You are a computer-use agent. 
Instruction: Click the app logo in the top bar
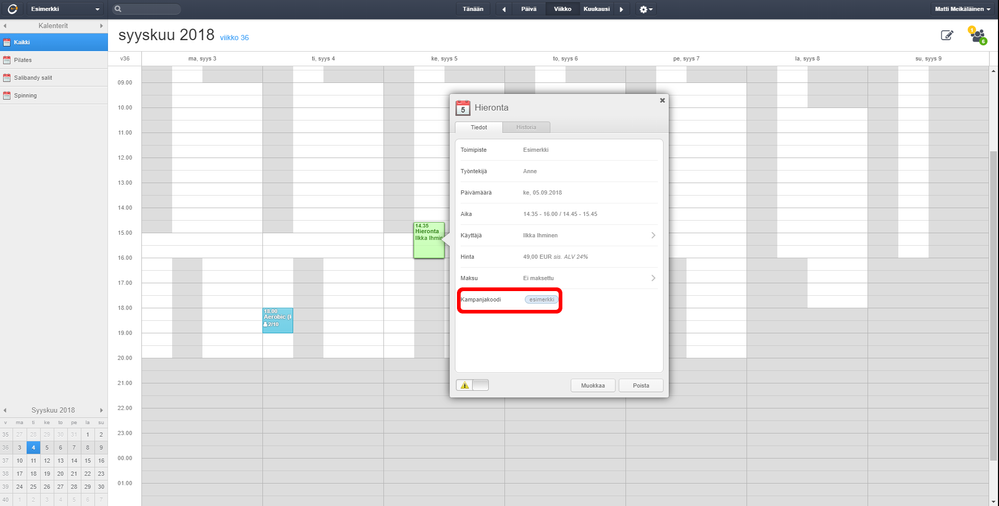pyautogui.click(x=12, y=9)
